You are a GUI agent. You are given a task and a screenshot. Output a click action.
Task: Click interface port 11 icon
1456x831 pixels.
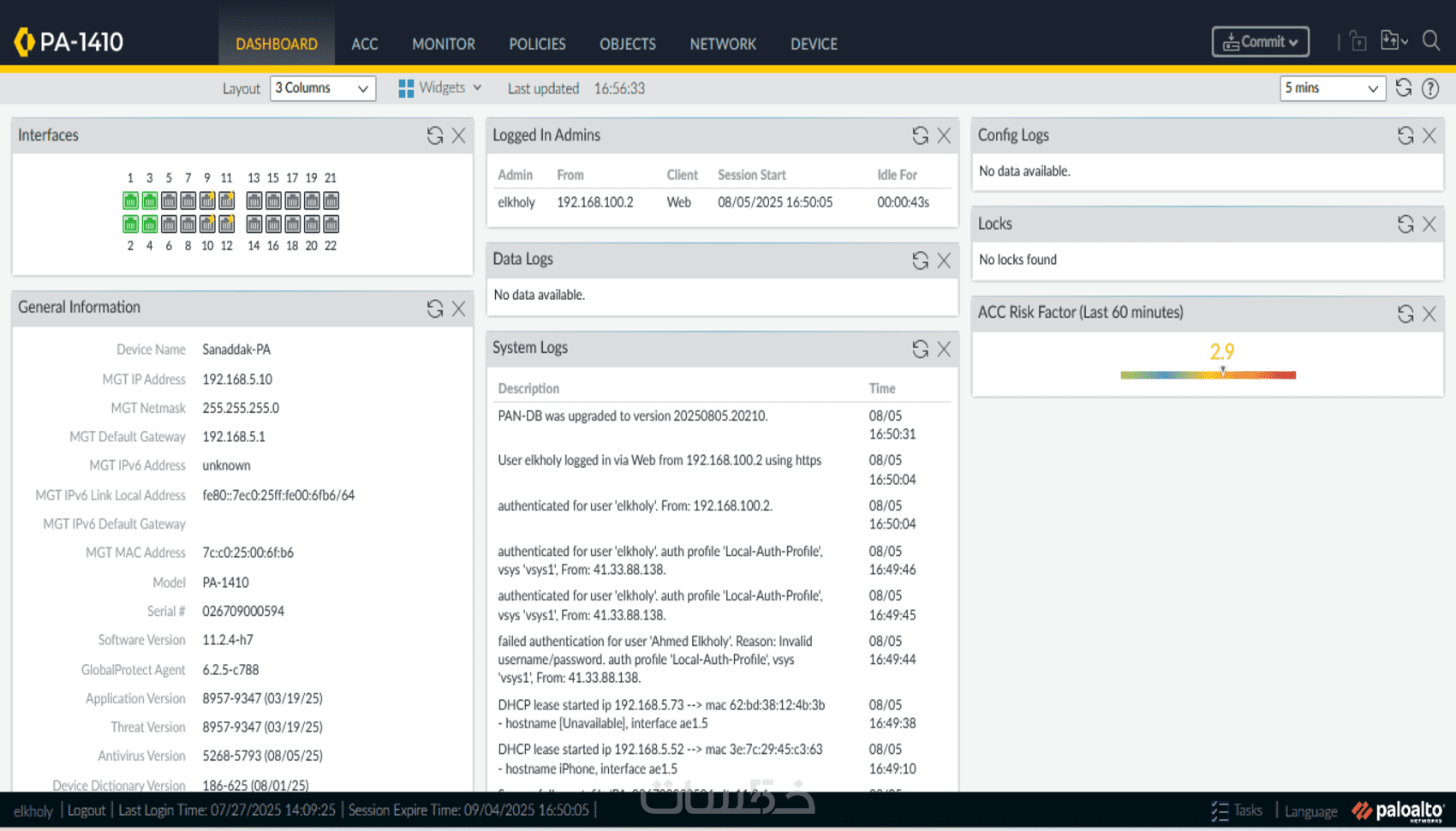point(226,200)
